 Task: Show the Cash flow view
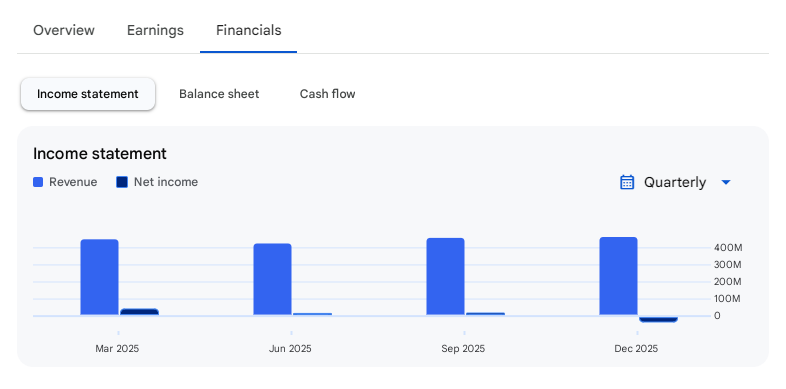click(327, 94)
